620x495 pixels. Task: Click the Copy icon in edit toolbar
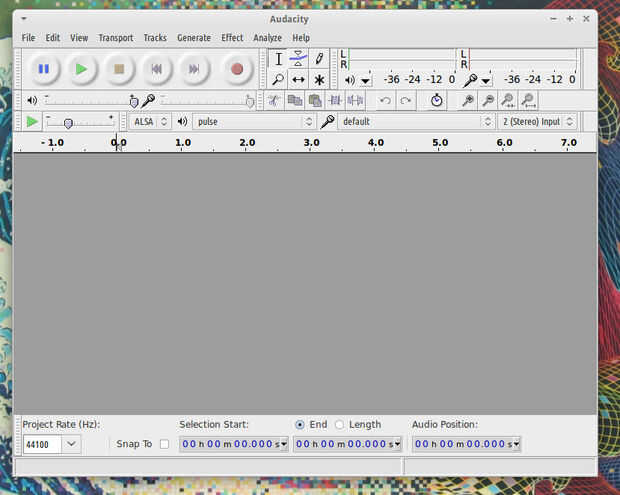295,100
